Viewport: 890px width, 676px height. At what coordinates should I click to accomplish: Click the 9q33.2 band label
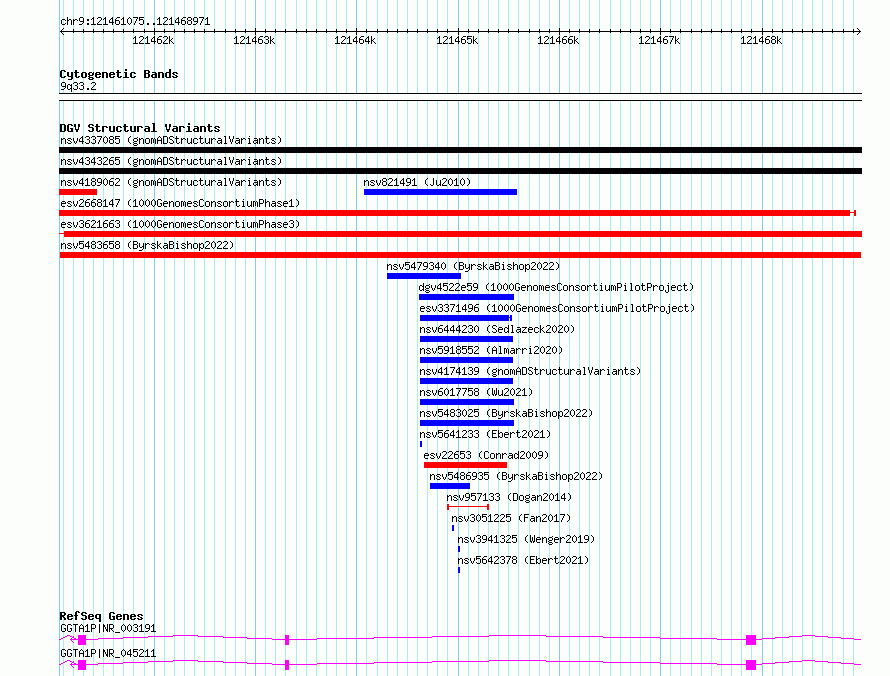point(78,86)
